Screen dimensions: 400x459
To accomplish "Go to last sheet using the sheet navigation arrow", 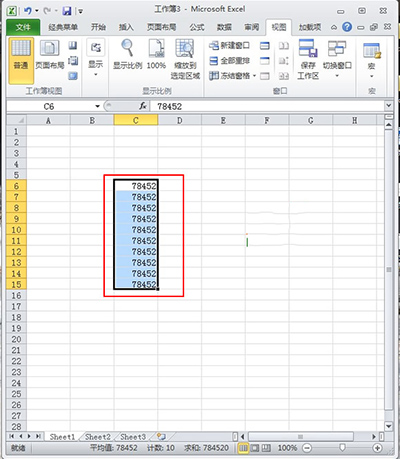I will point(38,436).
